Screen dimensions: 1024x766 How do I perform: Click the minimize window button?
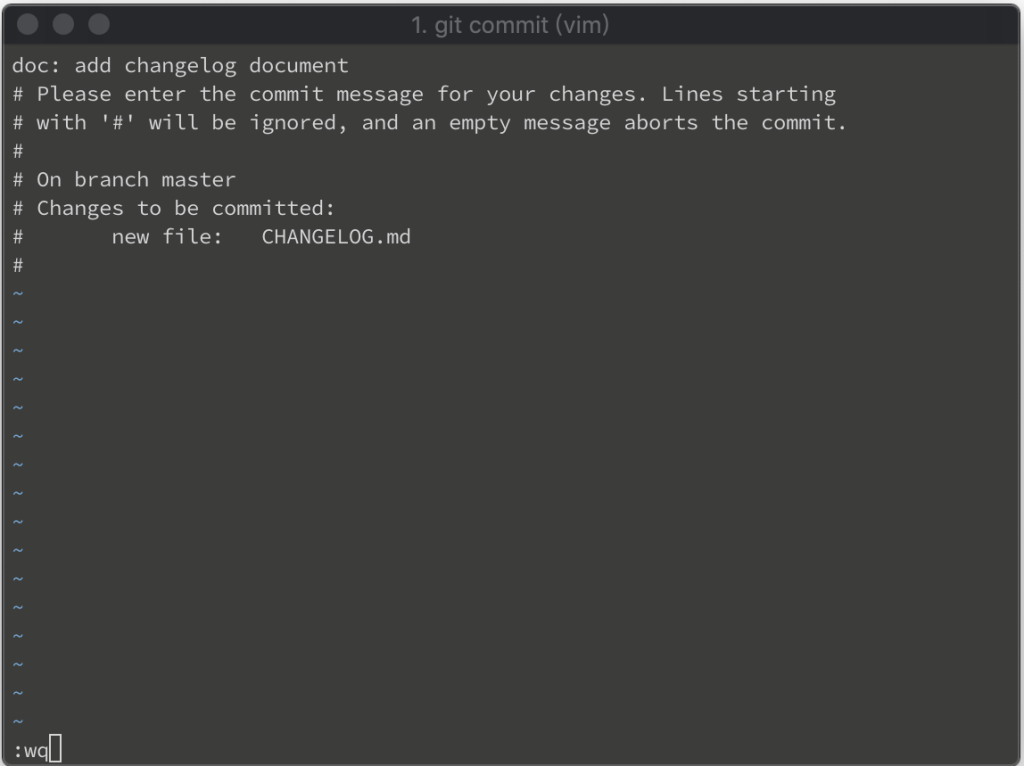[63, 24]
